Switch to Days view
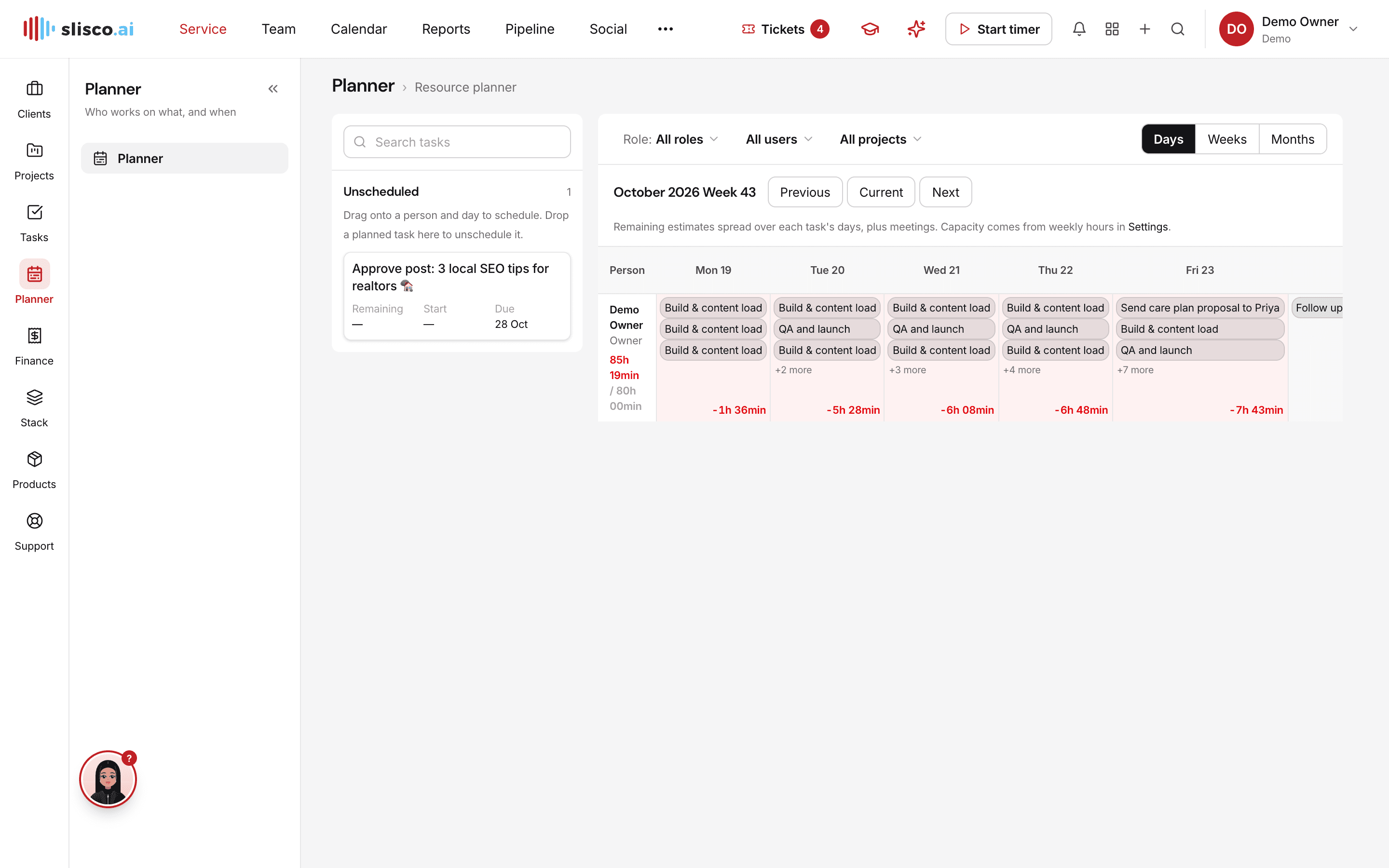The width and height of the screenshot is (1389, 868). pyautogui.click(x=1168, y=139)
